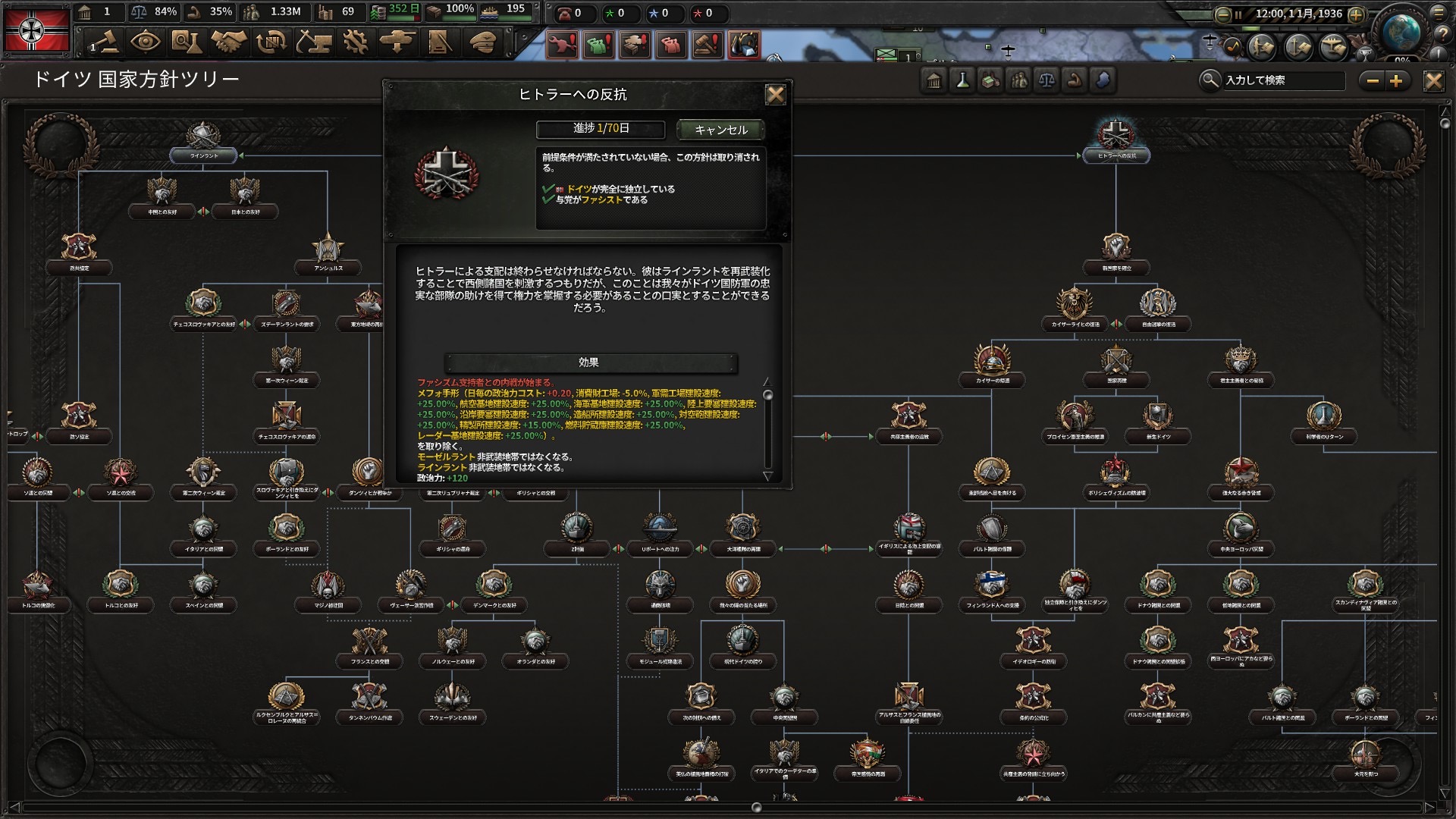Image resolution: width=1456 pixels, height=819 pixels.
Task: Click the crate supply alert icon
Action: [635, 45]
